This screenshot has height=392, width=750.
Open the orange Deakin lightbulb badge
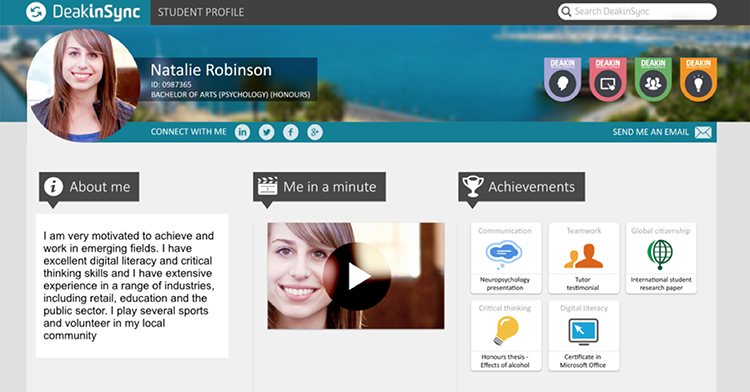coord(698,79)
